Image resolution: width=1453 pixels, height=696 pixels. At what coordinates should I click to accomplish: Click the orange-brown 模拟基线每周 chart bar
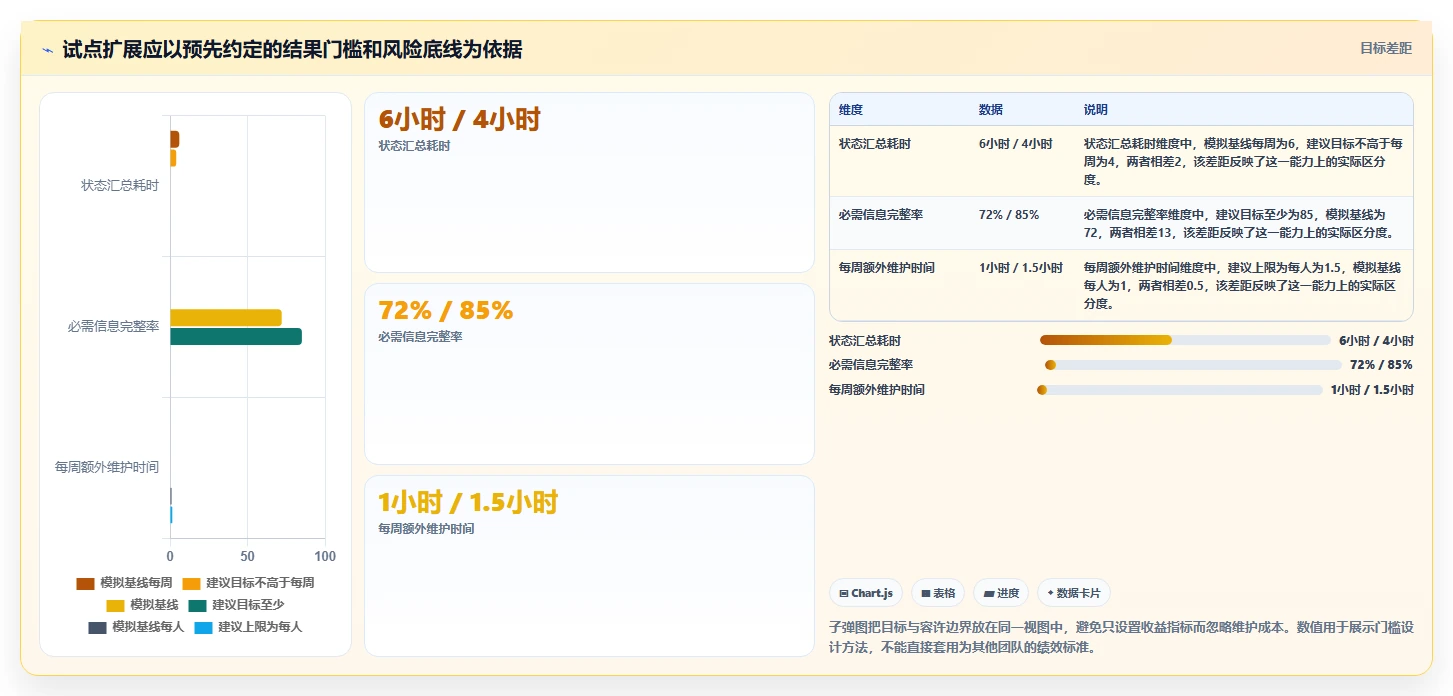174,139
